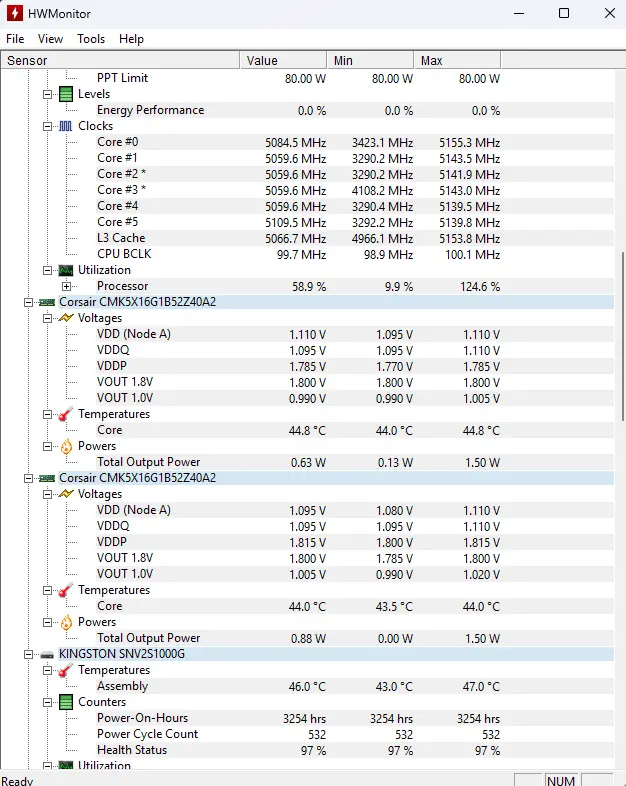Open the View menu

50,39
